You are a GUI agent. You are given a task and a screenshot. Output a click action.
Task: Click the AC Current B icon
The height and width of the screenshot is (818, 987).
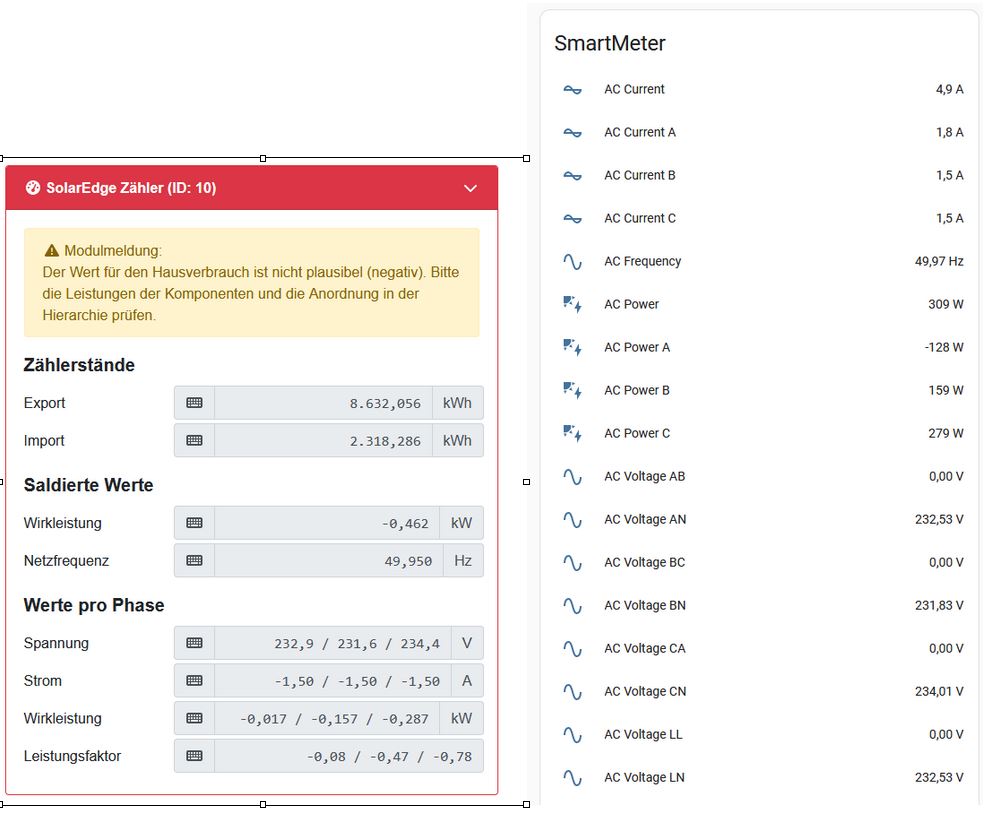(572, 176)
